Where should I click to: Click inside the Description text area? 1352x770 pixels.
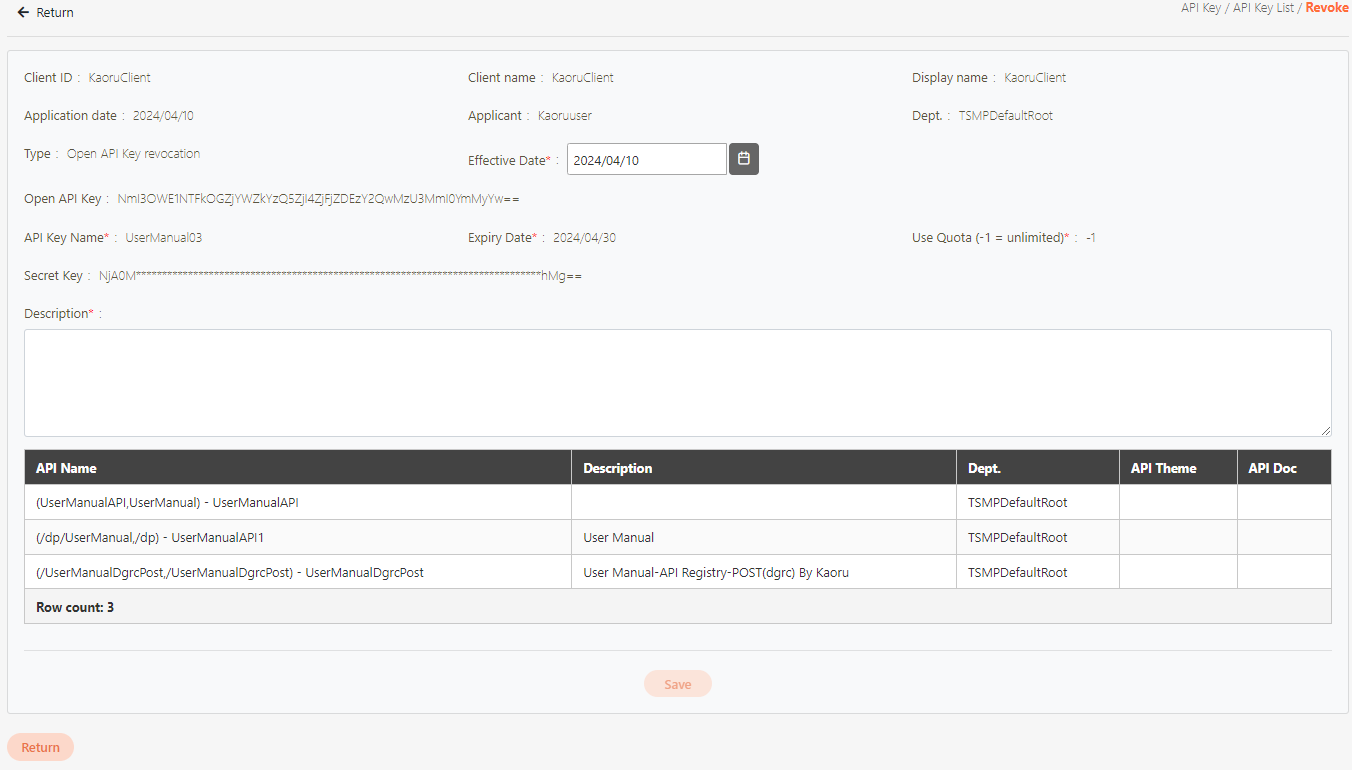click(x=677, y=382)
